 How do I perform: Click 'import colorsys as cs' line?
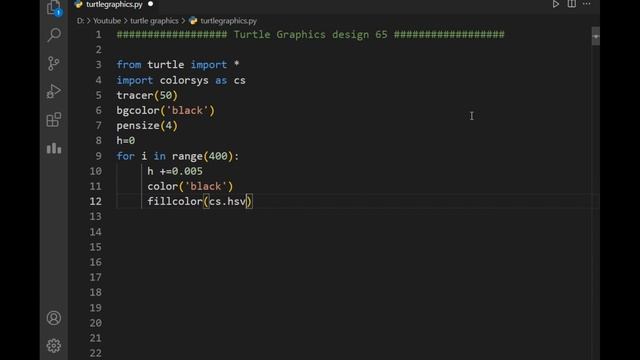pos(181,80)
